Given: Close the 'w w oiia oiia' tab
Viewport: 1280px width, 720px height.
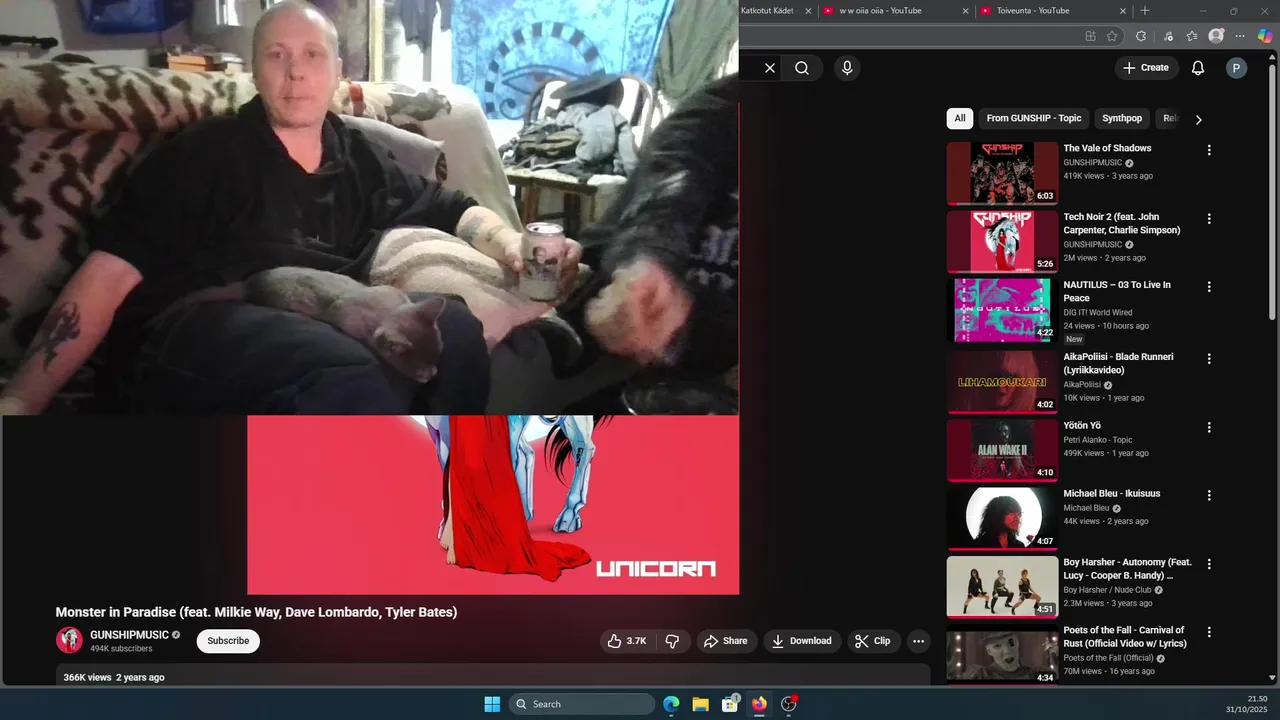Looking at the screenshot, I should pos(966,11).
